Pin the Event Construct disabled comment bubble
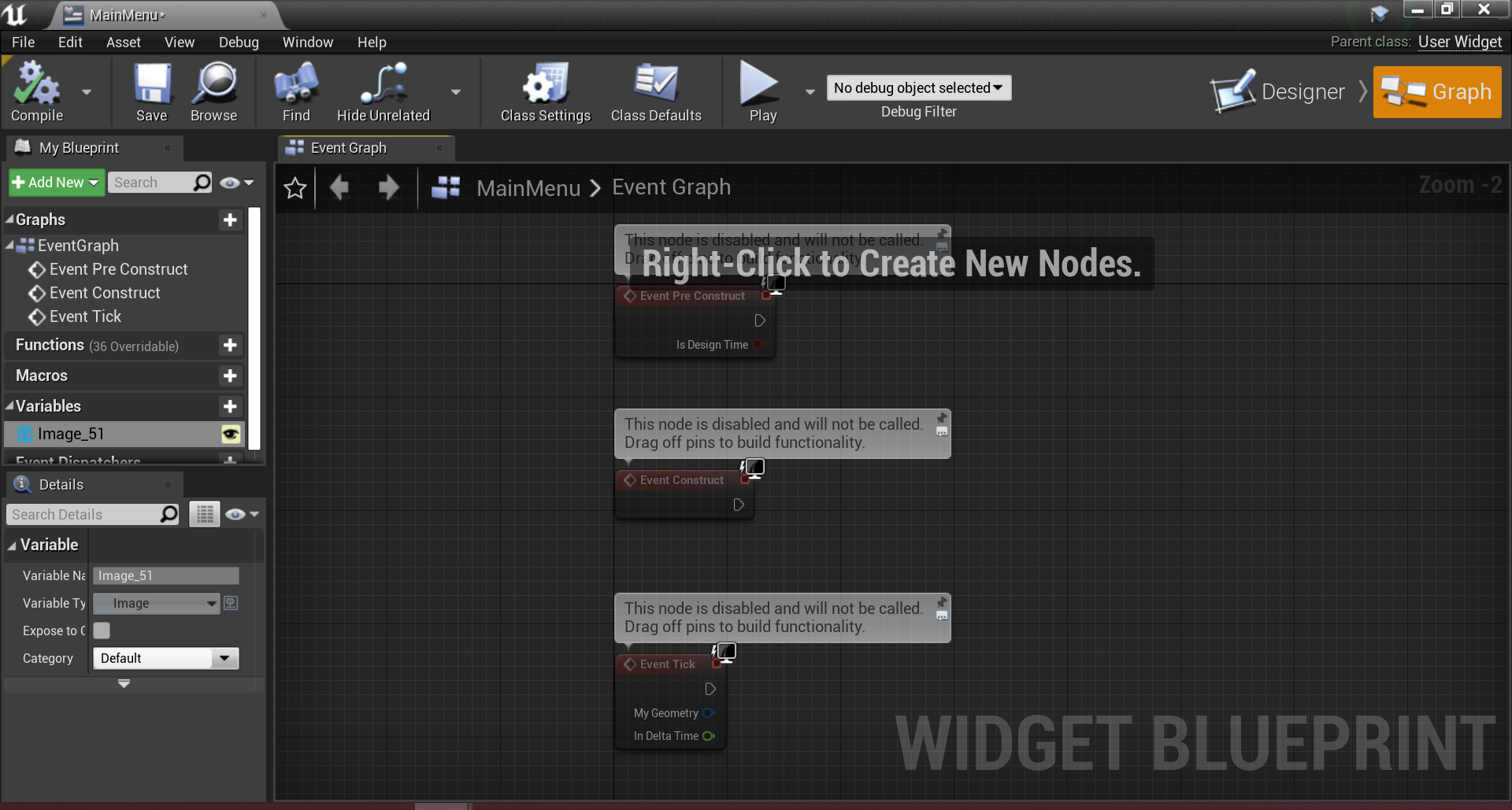 (942, 417)
